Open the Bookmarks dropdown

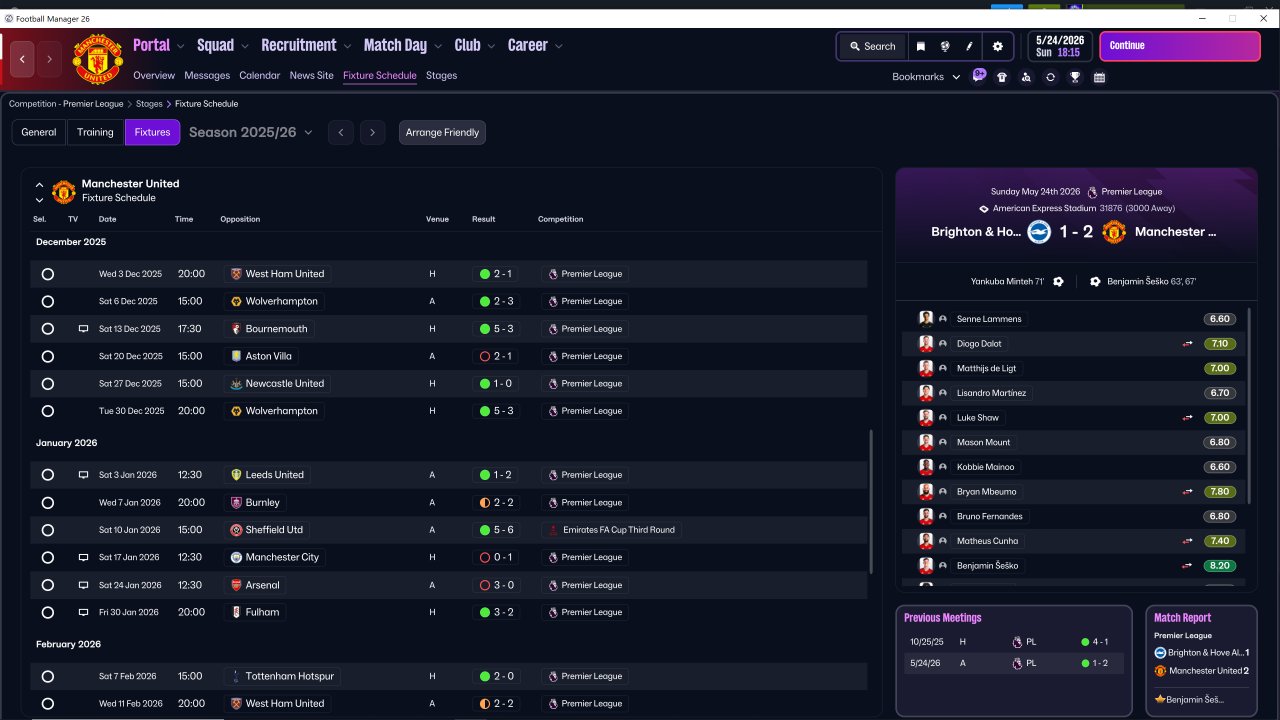pos(926,77)
